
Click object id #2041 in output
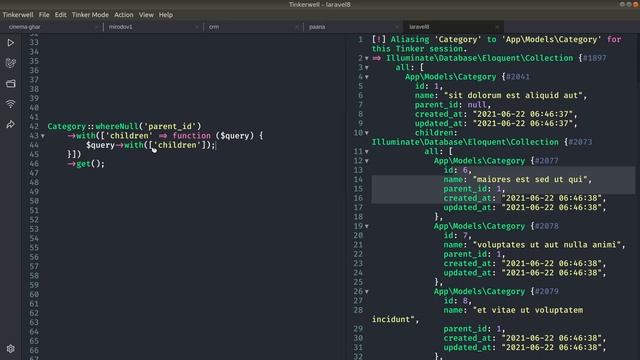pos(518,77)
